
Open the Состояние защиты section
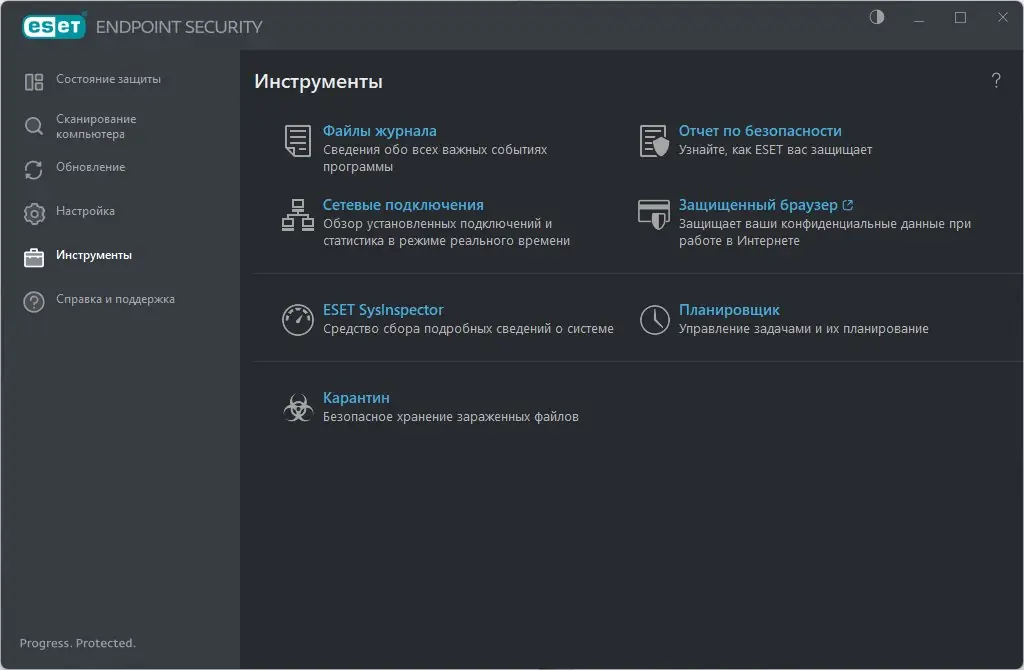(108, 80)
